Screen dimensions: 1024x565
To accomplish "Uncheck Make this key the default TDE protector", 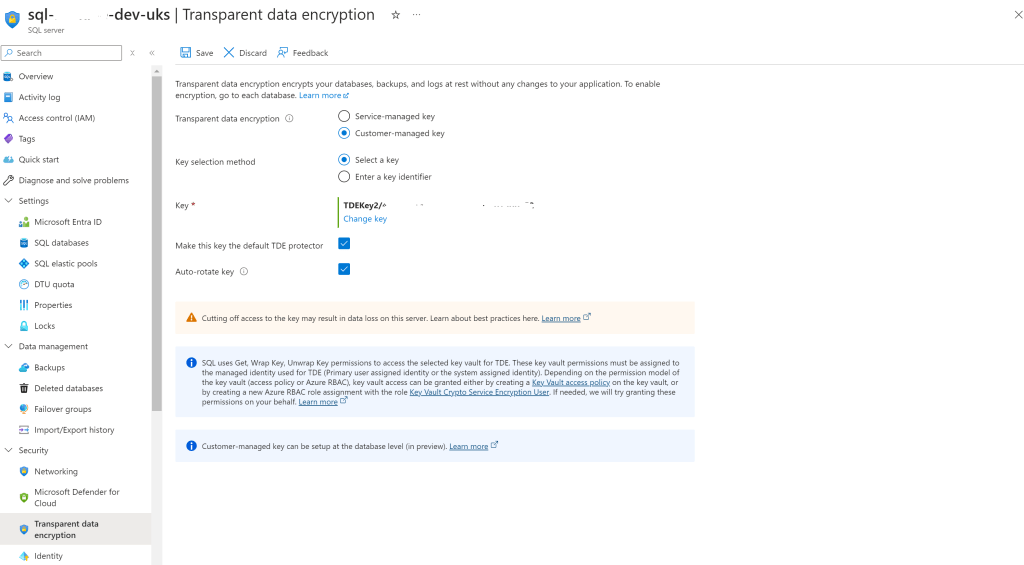I will tap(344, 244).
